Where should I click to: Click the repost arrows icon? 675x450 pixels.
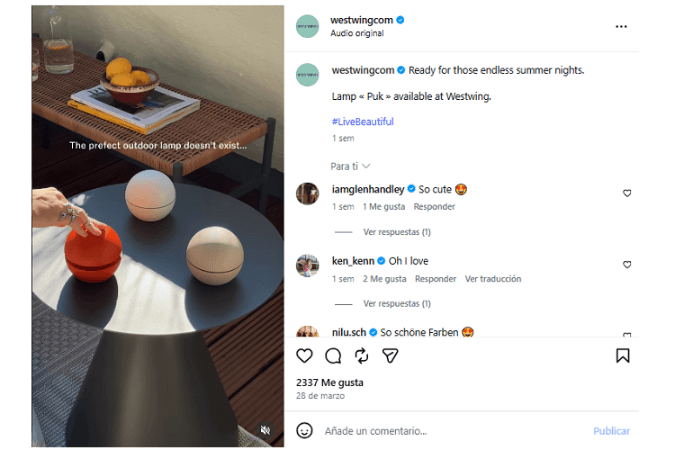[x=362, y=356]
